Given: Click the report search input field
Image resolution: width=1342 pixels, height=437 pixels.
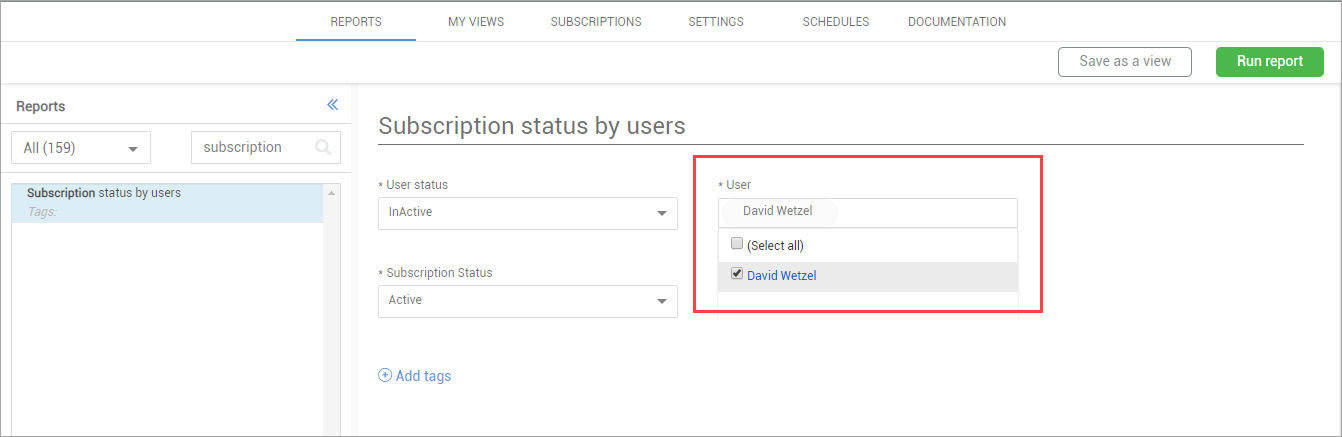Looking at the screenshot, I should 254,147.
